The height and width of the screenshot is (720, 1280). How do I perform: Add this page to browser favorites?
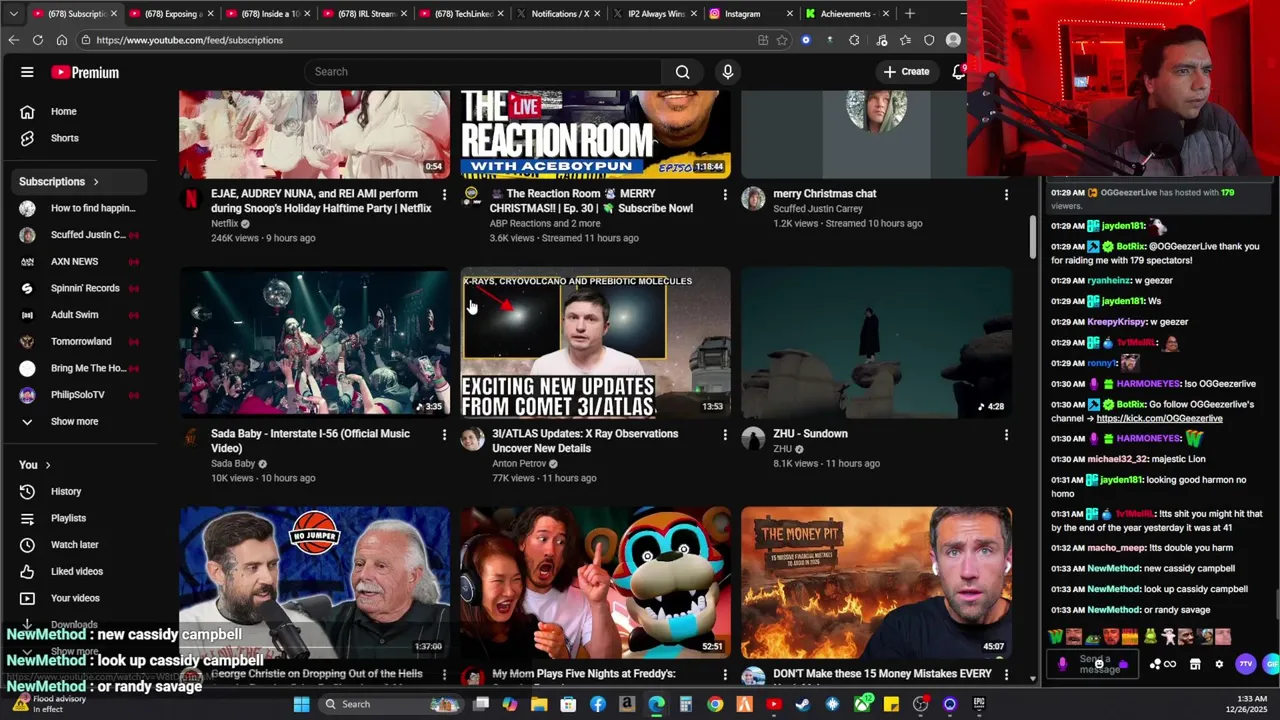[x=782, y=40]
